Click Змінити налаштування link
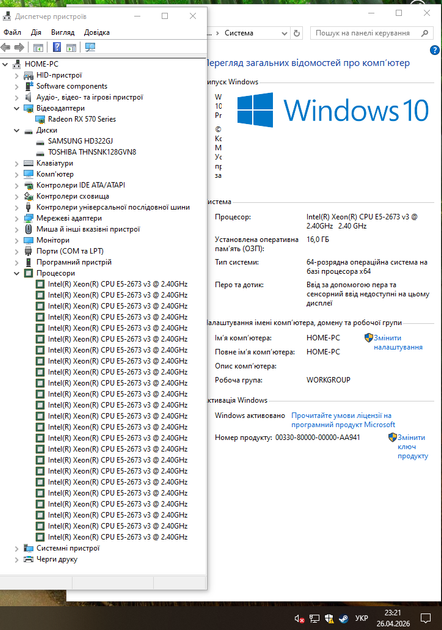442x630 pixels. 398,343
